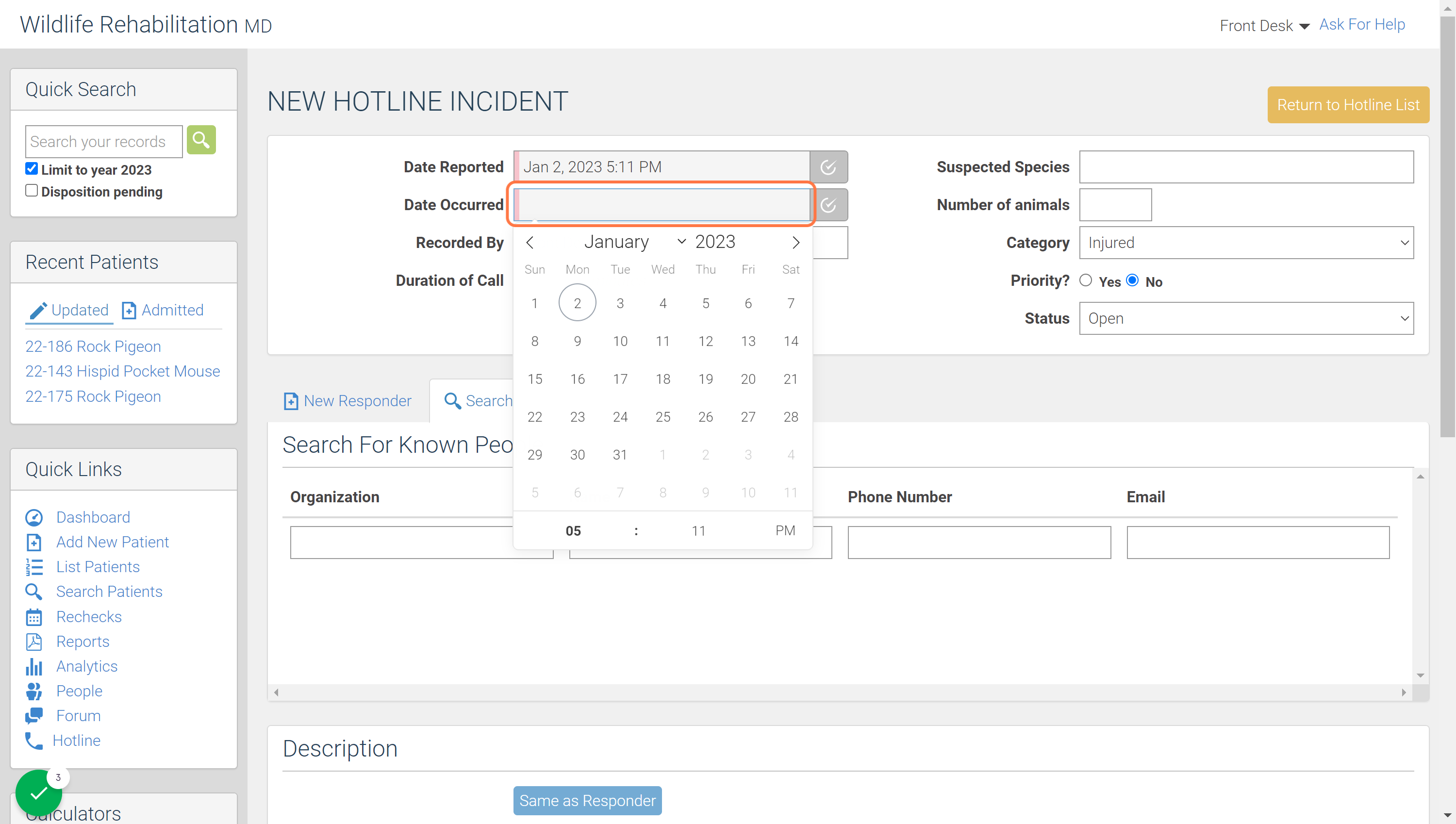Go to next month in calendar

pos(795,242)
